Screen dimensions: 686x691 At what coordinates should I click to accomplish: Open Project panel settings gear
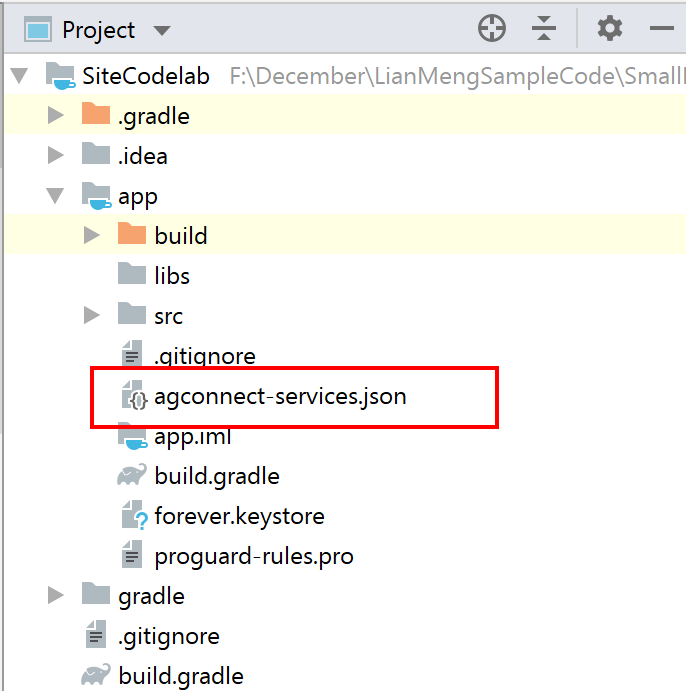[x=609, y=29]
